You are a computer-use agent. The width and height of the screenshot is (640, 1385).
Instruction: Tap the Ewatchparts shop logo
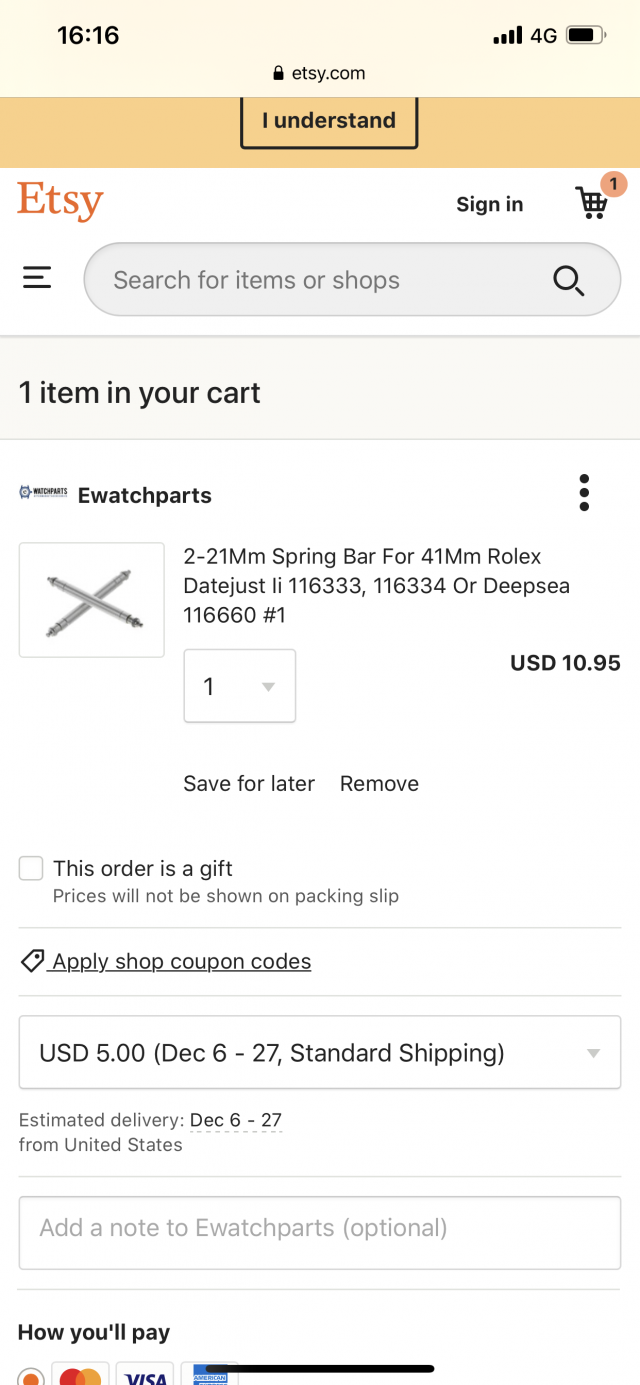pos(43,492)
